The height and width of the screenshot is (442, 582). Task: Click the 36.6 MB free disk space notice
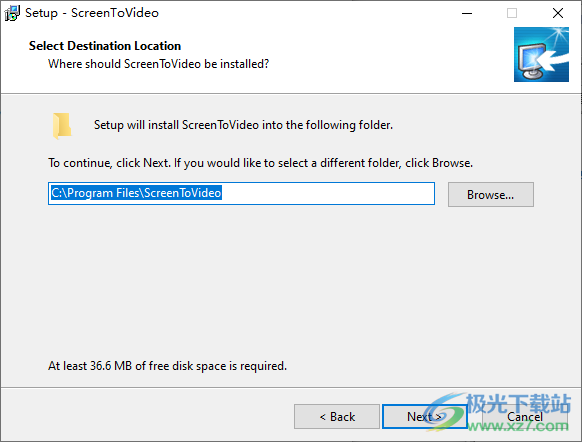tap(167, 366)
